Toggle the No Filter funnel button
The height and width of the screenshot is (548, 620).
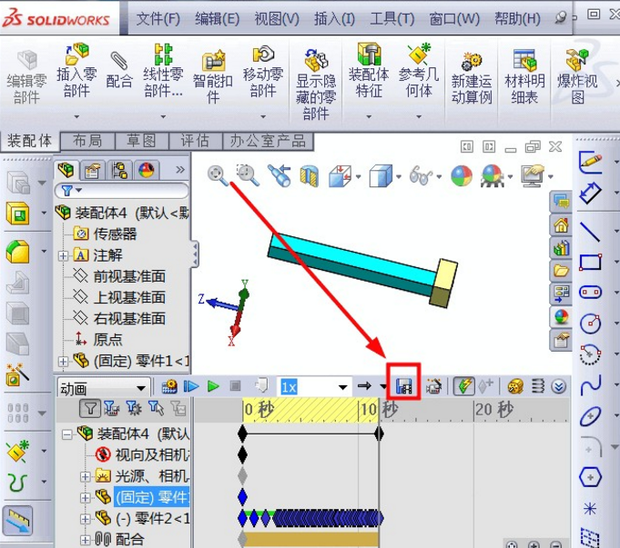click(x=90, y=408)
